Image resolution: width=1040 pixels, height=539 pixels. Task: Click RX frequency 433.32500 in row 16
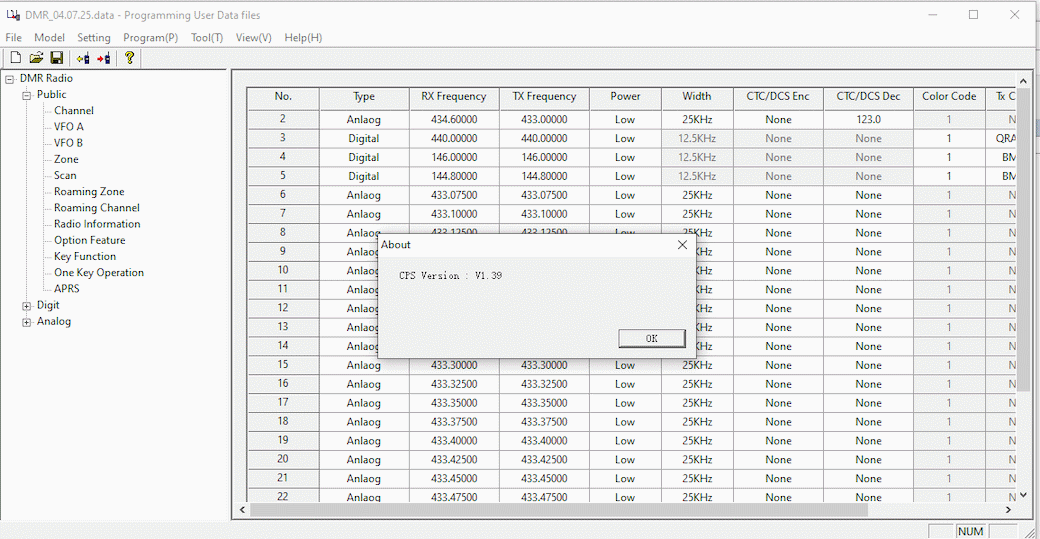click(454, 384)
